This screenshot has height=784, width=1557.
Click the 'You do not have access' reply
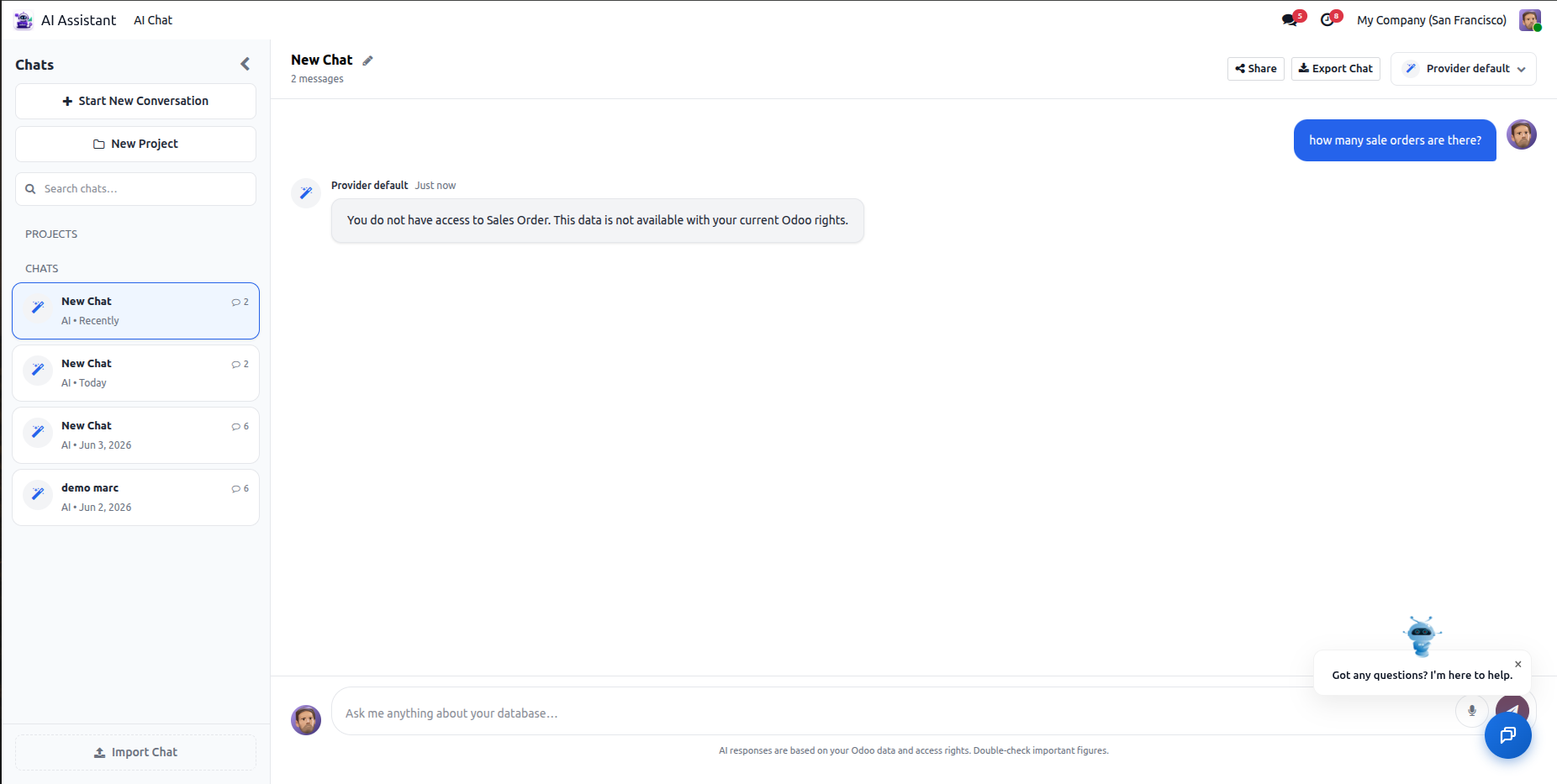(x=598, y=221)
